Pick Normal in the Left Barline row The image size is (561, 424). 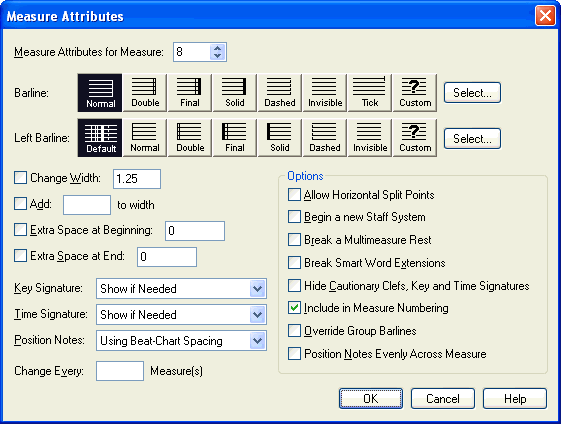pos(145,138)
